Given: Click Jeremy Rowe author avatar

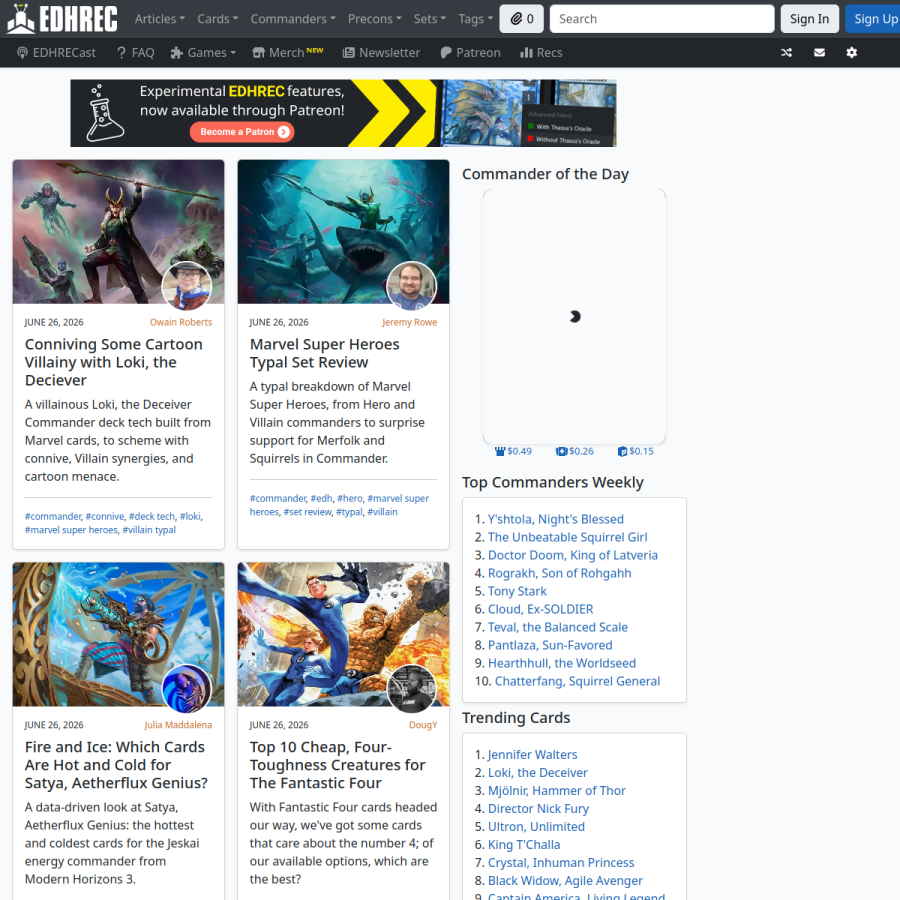Looking at the screenshot, I should point(412,286).
